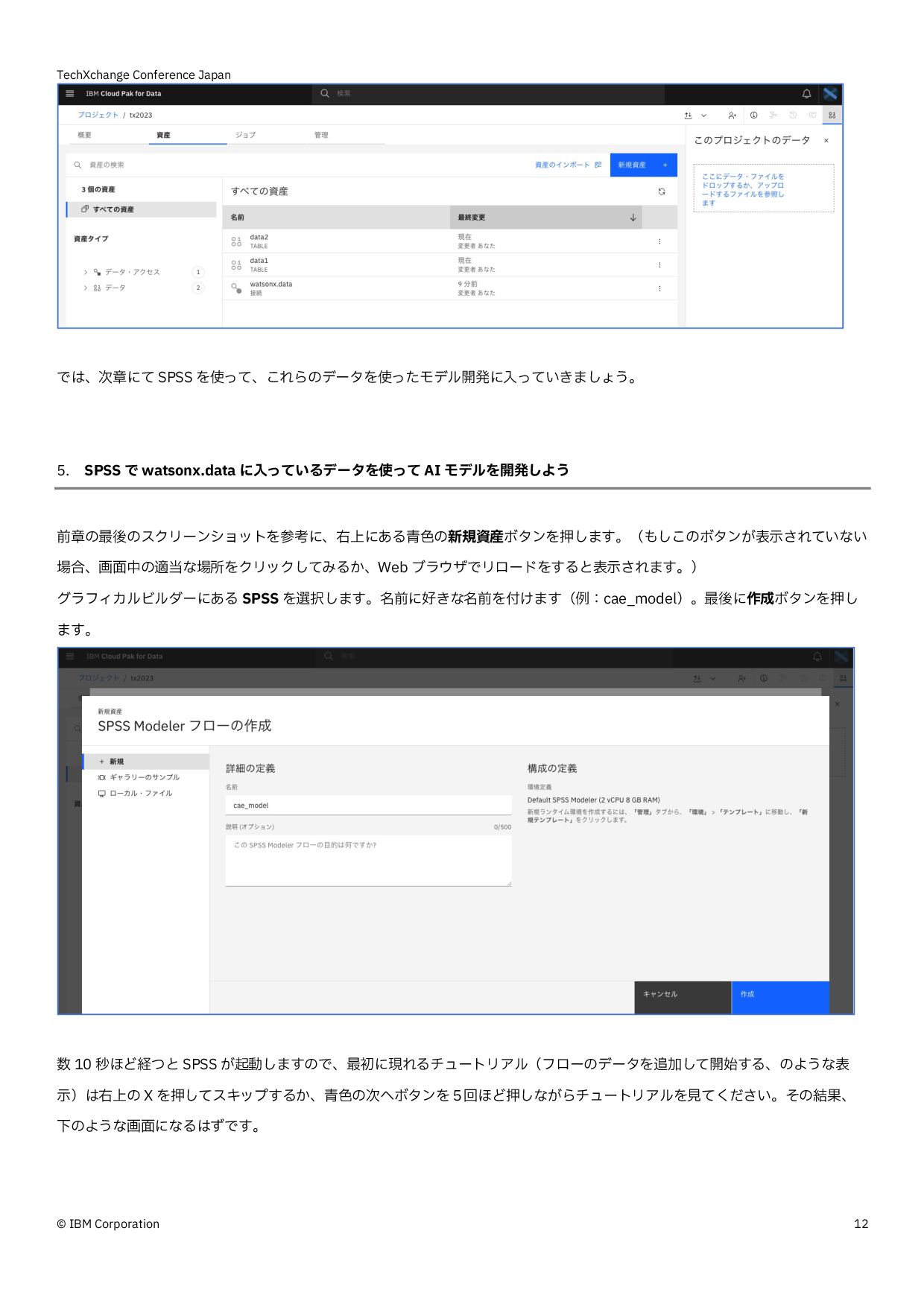Screen dimensions: 924x1307
Task: Click the データ count badge 2
Action: click(198, 288)
